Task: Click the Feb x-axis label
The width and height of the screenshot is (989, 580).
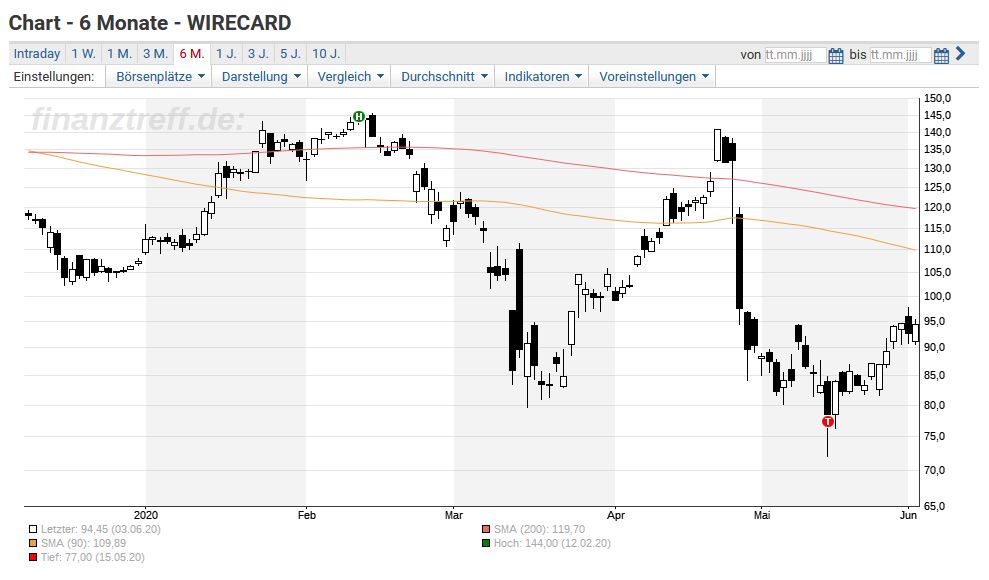Action: pyautogui.click(x=307, y=515)
